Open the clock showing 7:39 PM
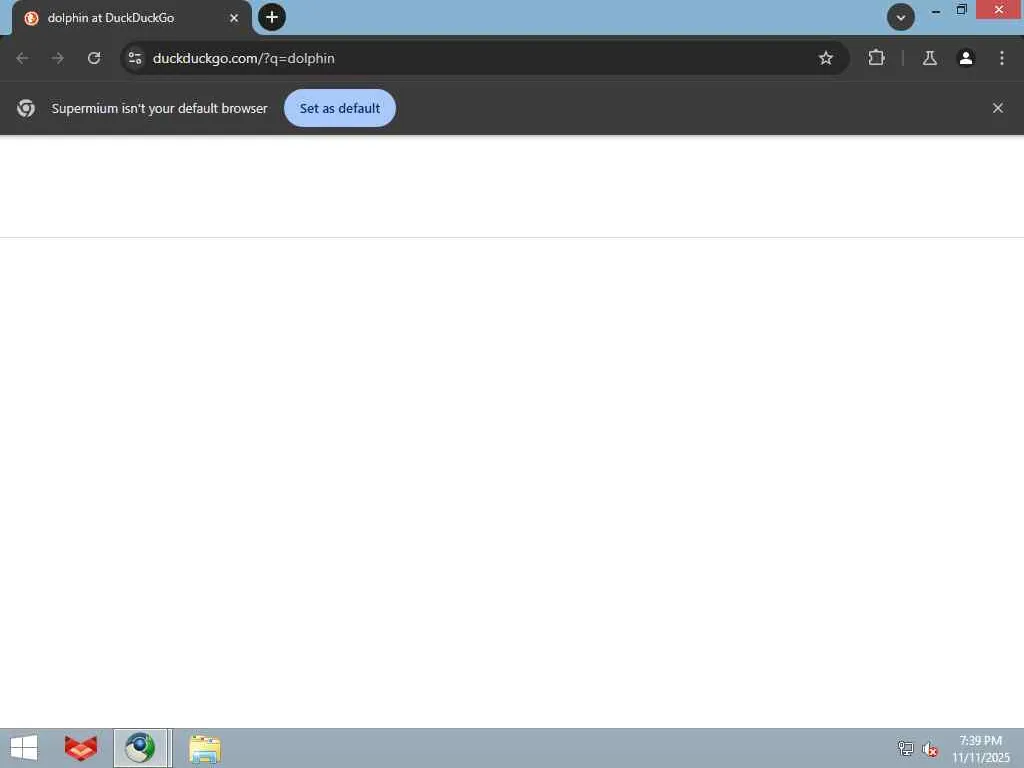The height and width of the screenshot is (768, 1024). [x=980, y=748]
